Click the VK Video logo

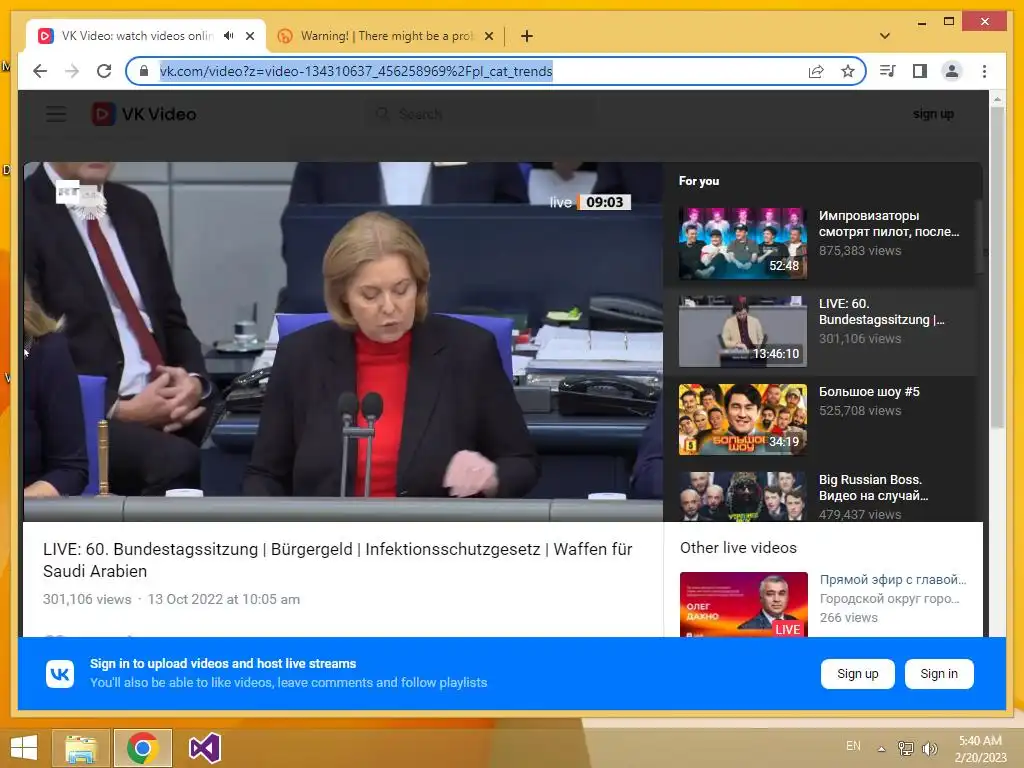pyautogui.click(x=144, y=114)
